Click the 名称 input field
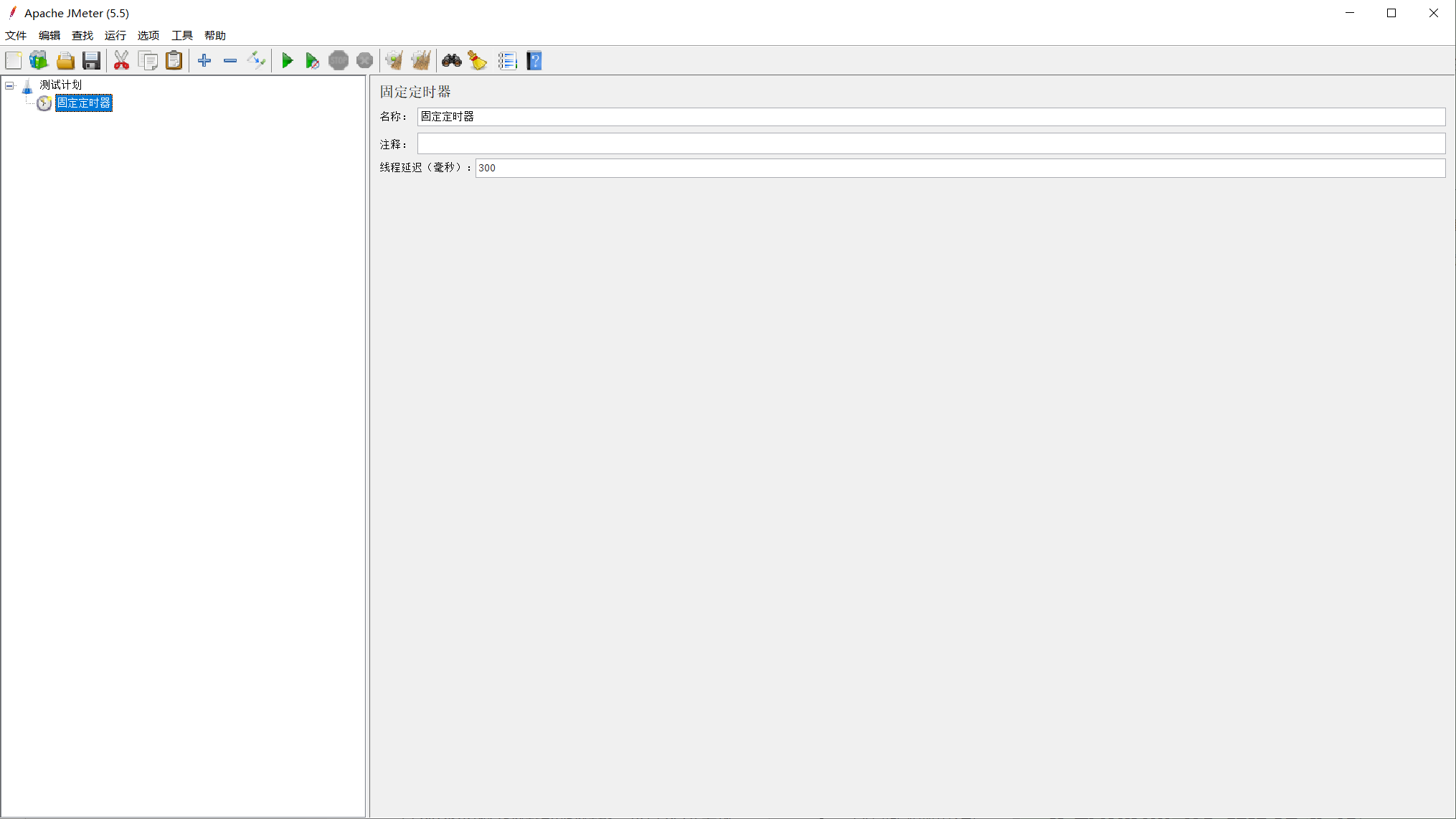Viewport: 1456px width, 819px height. (x=931, y=117)
